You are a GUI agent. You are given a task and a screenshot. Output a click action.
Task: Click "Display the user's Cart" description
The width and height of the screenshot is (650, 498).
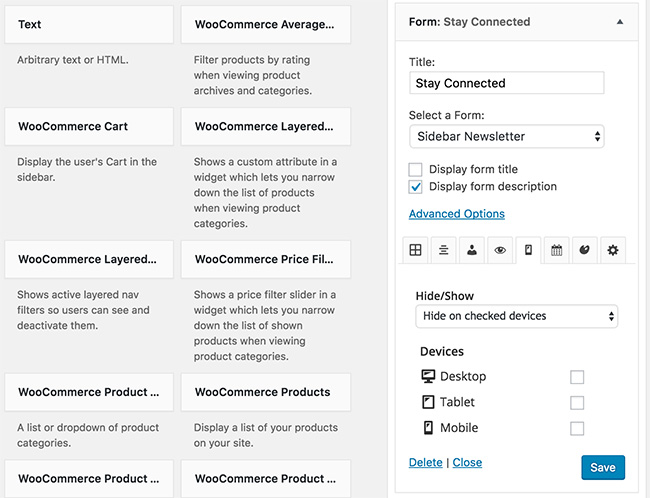click(x=87, y=169)
